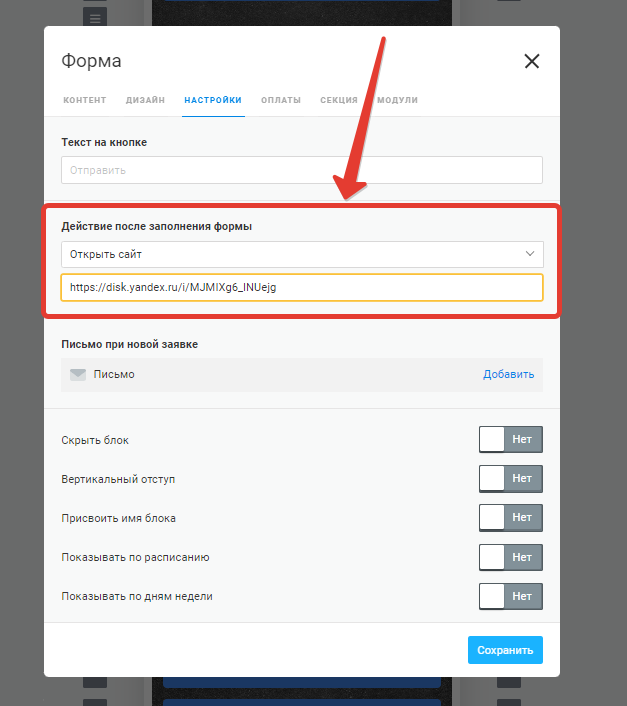Select the Оплаты tab
The height and width of the screenshot is (706, 627).
pos(281,100)
